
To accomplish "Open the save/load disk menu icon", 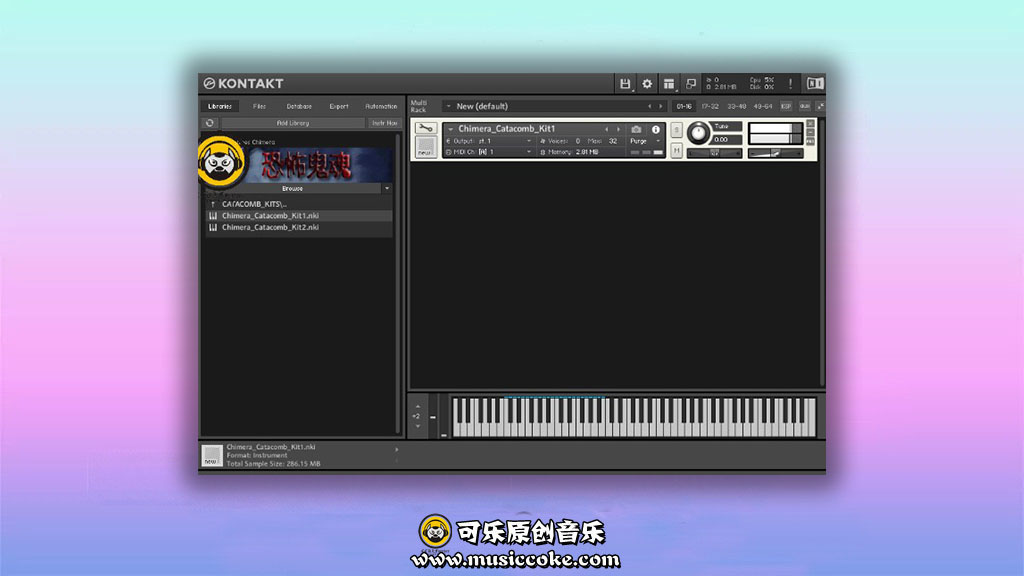I will pos(625,84).
